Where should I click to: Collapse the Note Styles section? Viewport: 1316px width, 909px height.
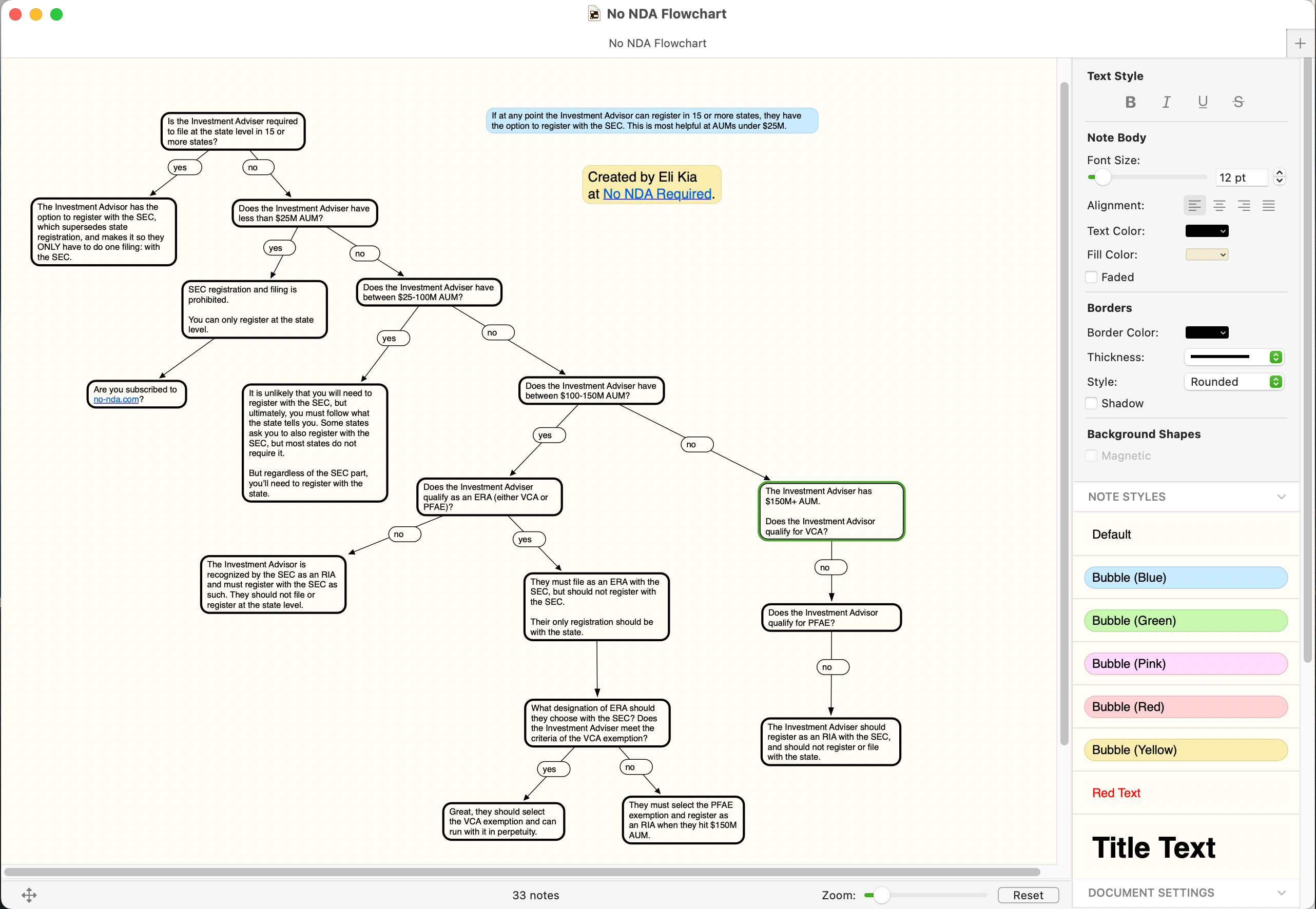coord(1281,497)
